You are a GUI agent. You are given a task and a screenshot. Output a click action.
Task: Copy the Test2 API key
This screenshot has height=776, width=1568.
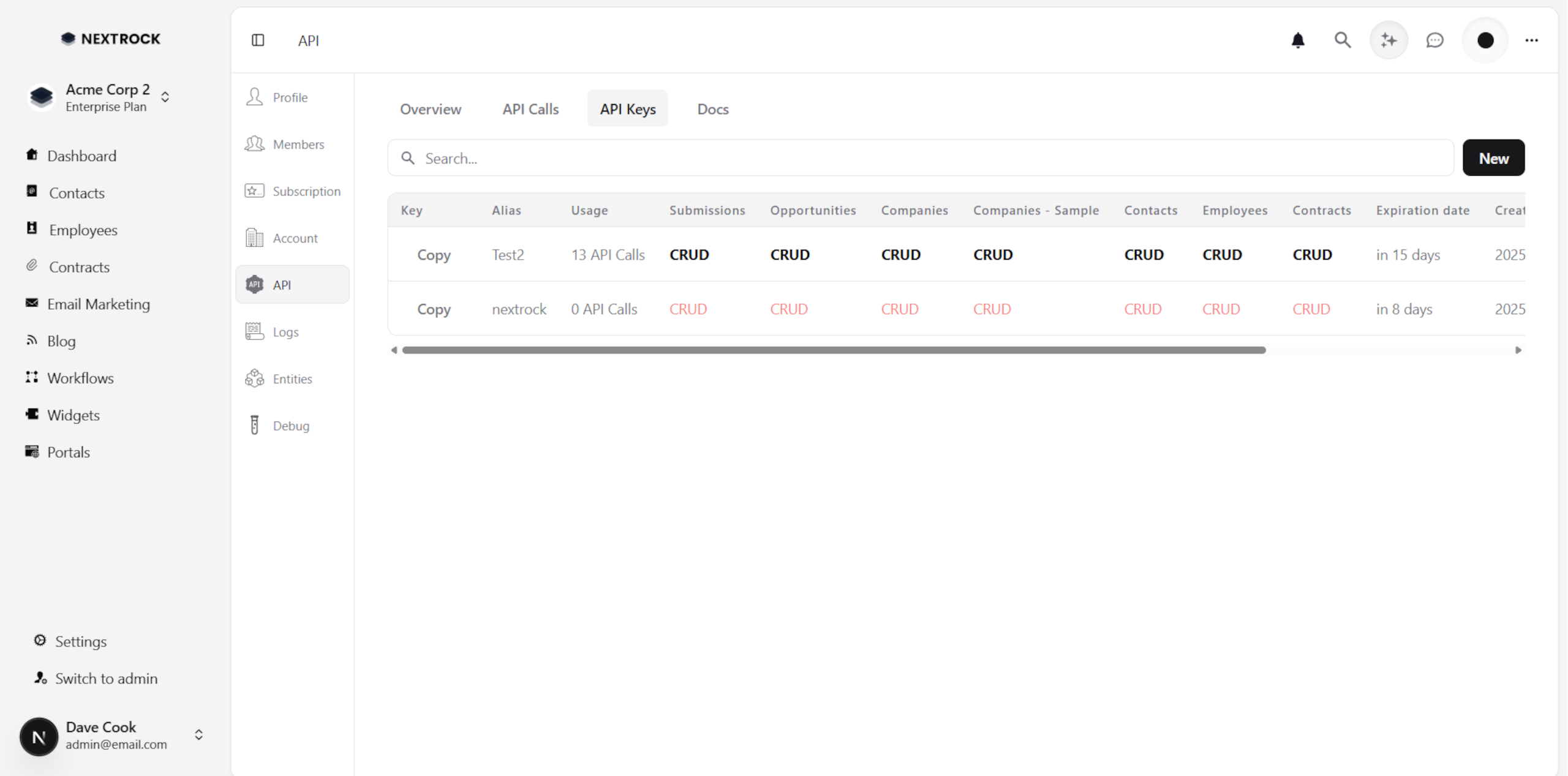pos(434,255)
